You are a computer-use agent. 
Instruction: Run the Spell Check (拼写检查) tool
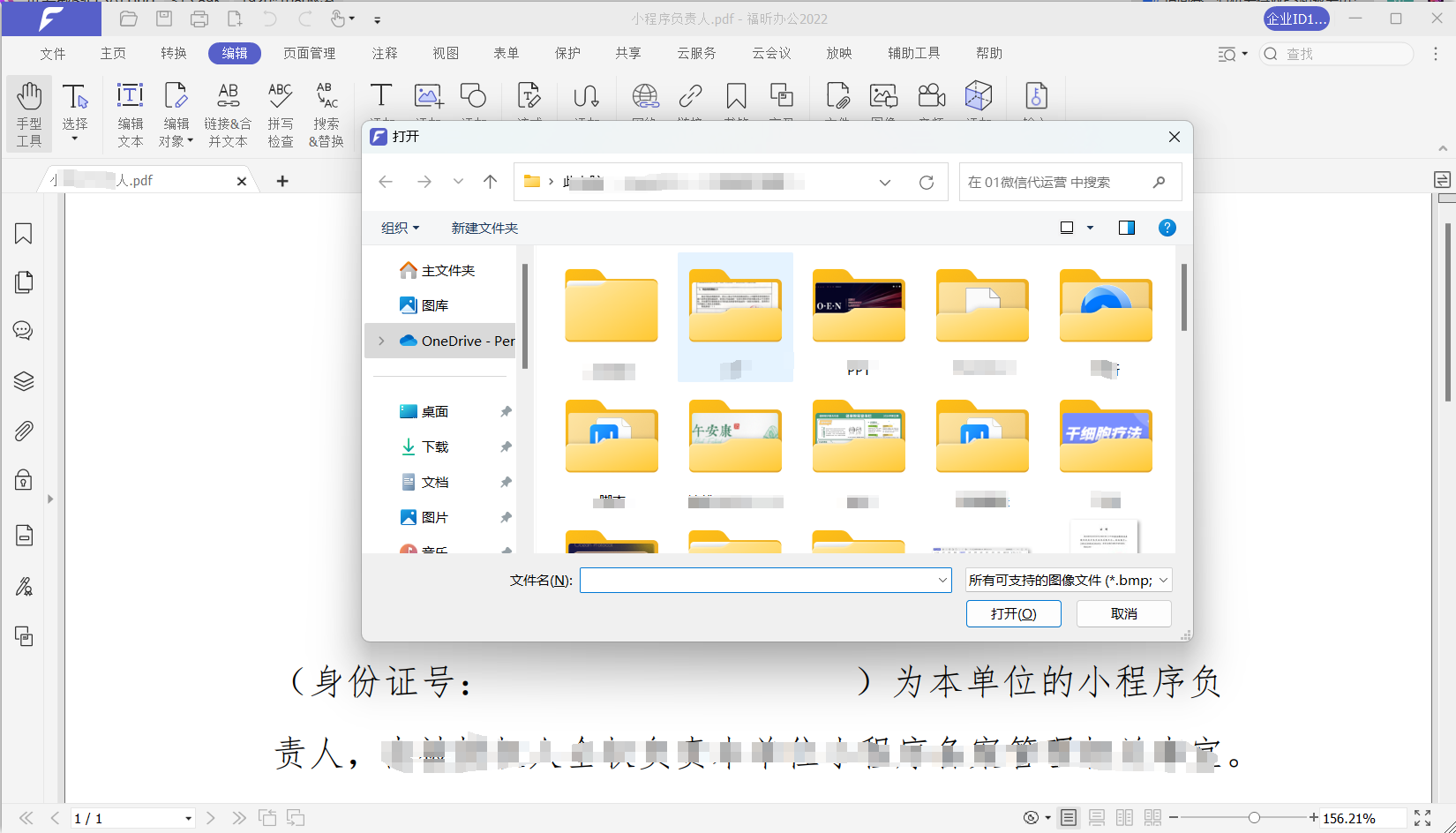pyautogui.click(x=281, y=114)
